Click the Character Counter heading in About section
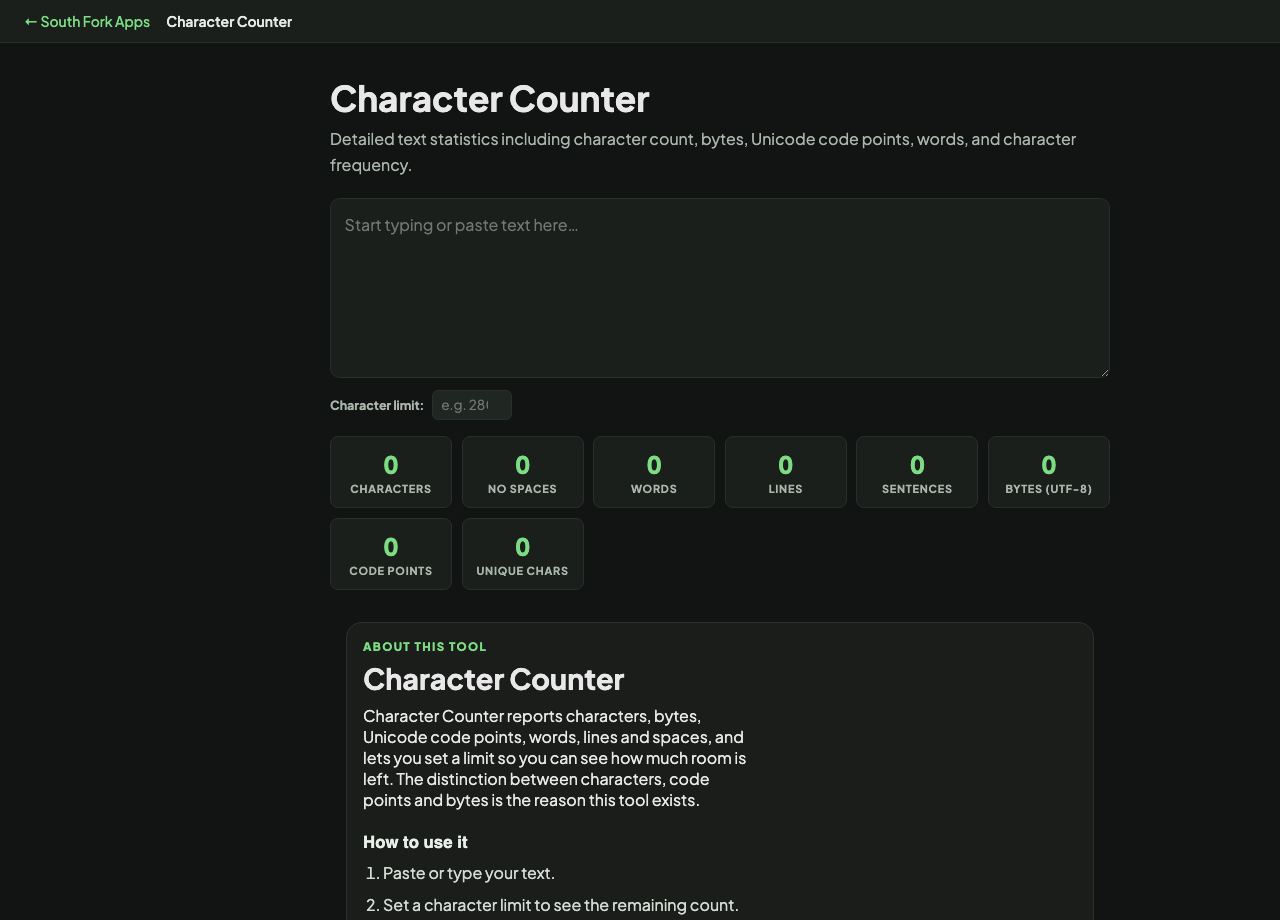 [x=494, y=679]
